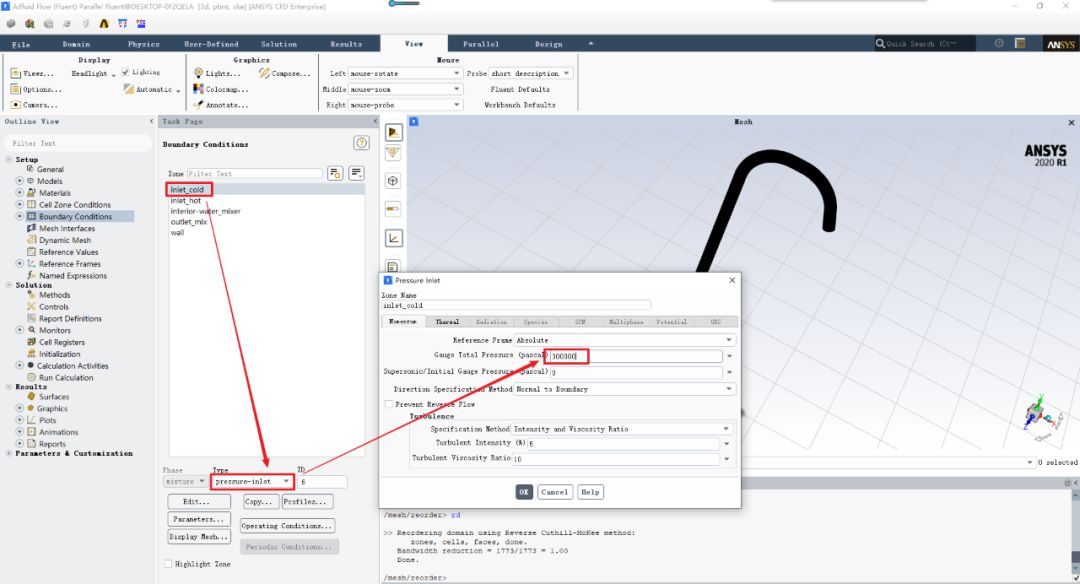1080x584 pixels.
Task: Expand the Models tree node
Action: [19, 180]
